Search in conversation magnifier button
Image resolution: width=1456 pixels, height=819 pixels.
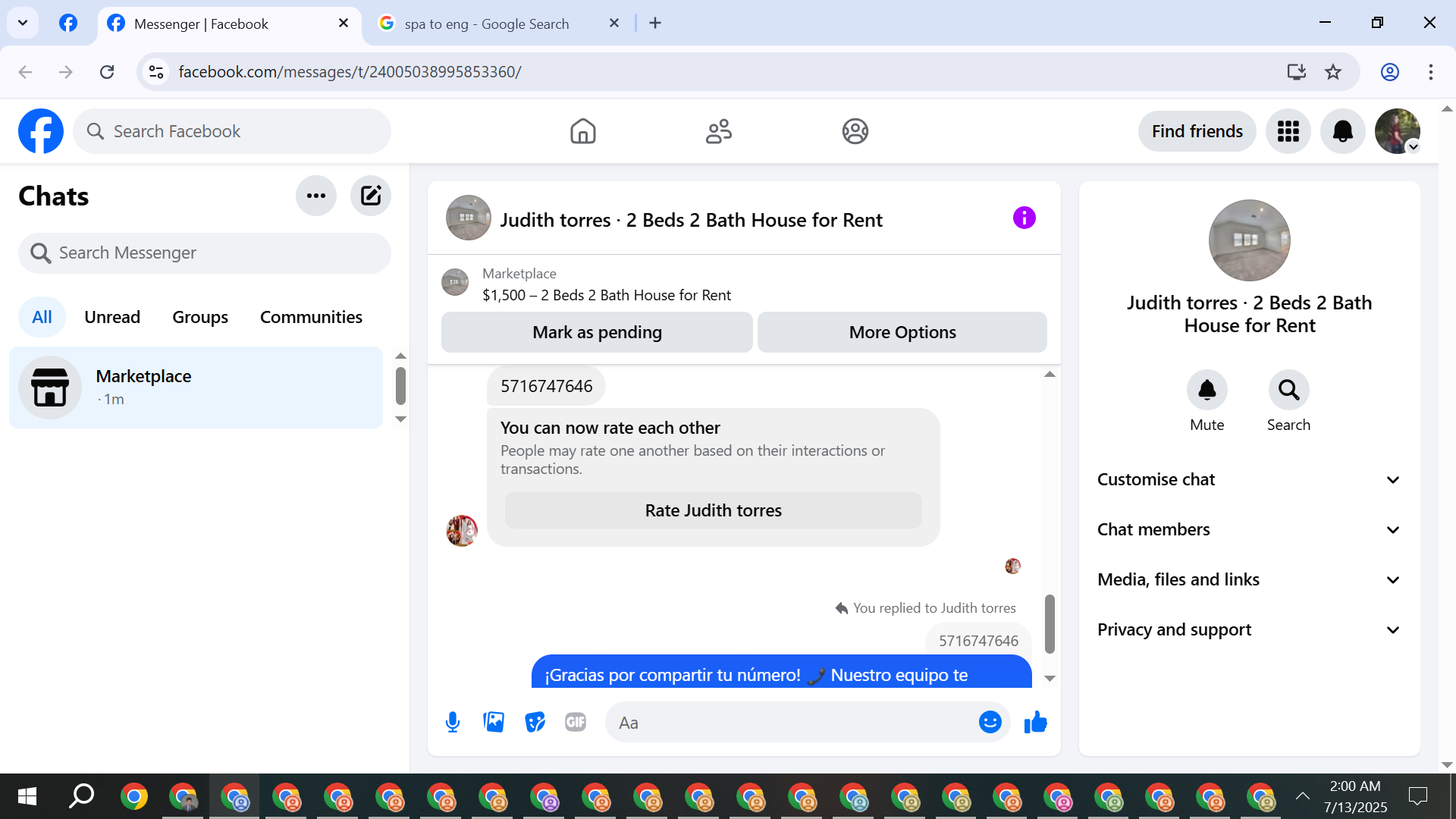tap(1288, 391)
